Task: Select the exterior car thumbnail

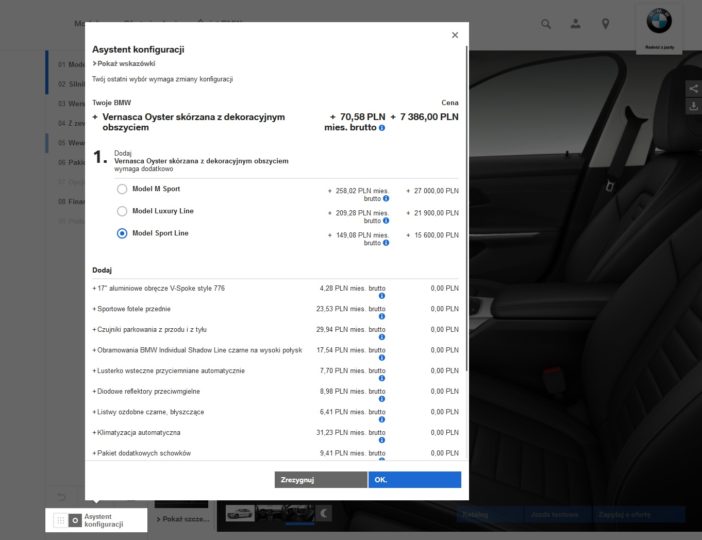Action: (x=240, y=513)
